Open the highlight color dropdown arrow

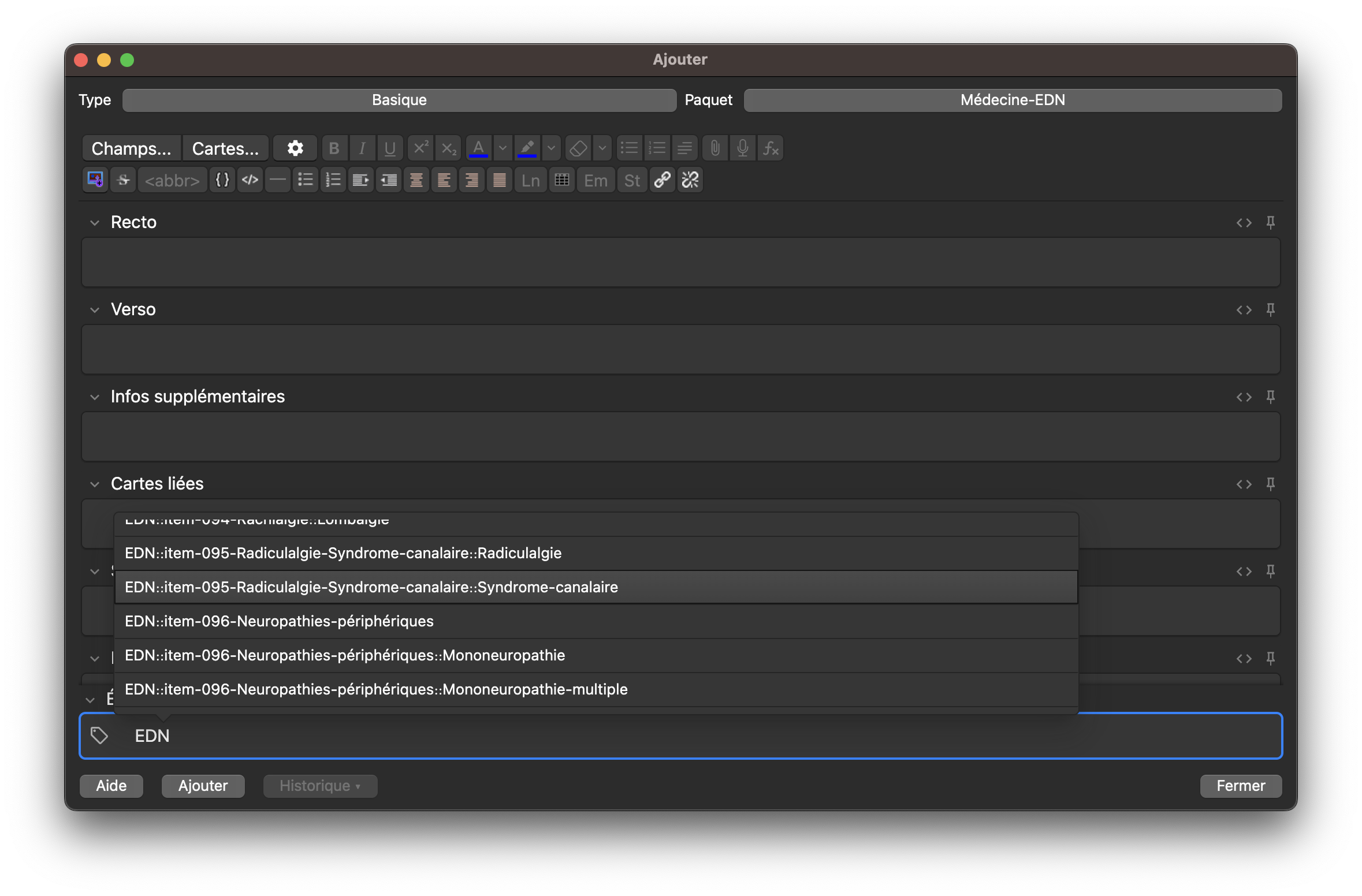[x=551, y=148]
